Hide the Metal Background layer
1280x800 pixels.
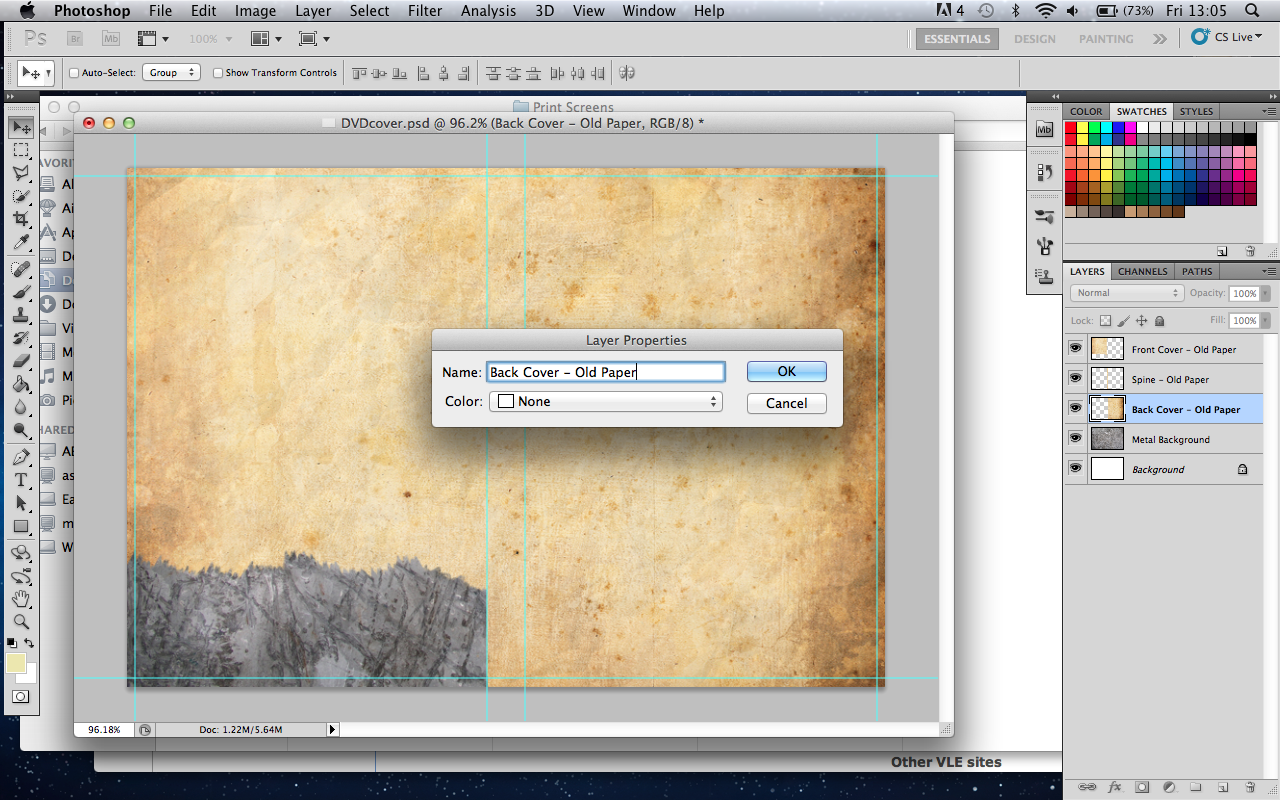(x=1075, y=438)
